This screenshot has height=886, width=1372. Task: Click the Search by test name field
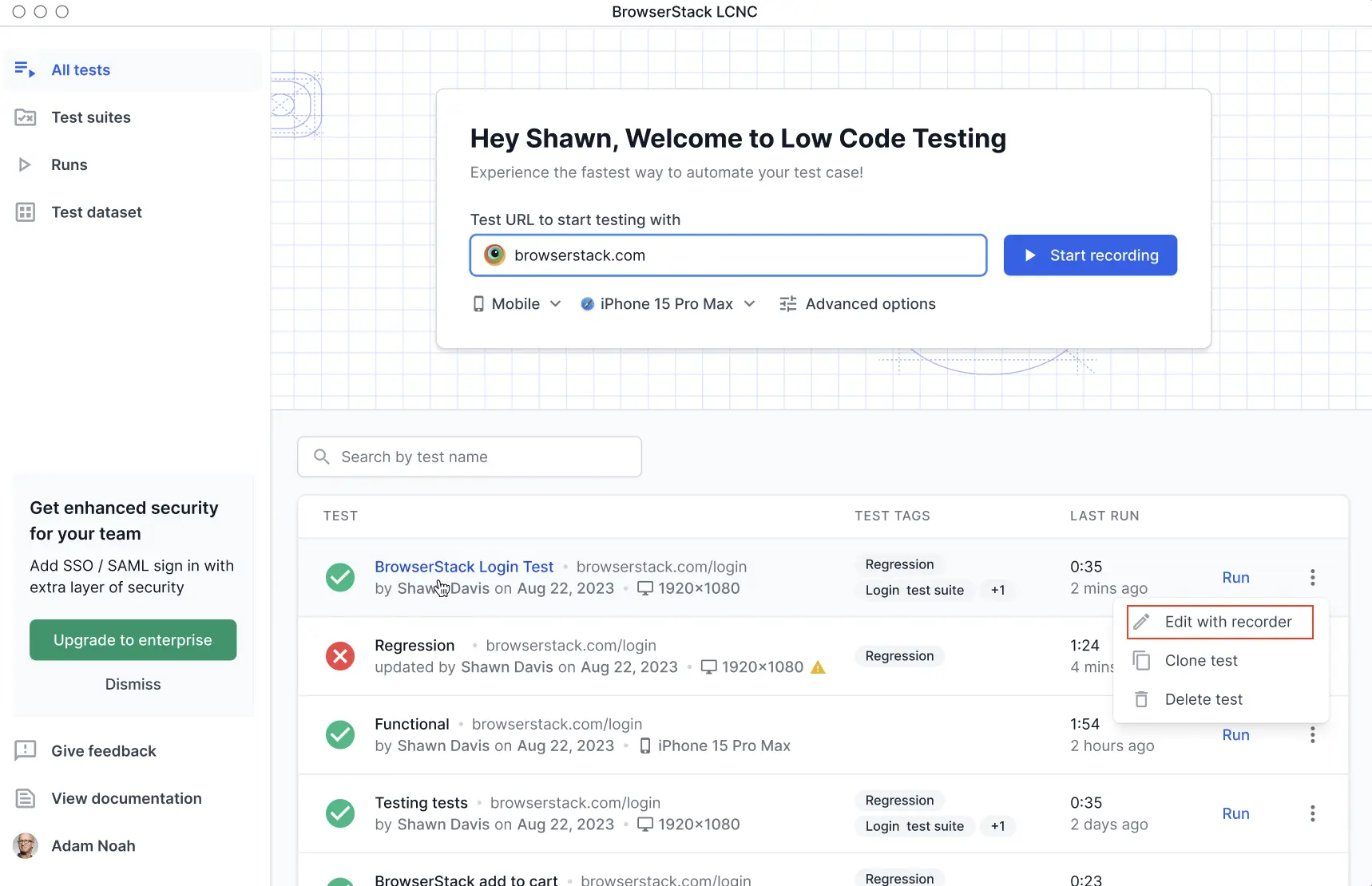click(470, 457)
